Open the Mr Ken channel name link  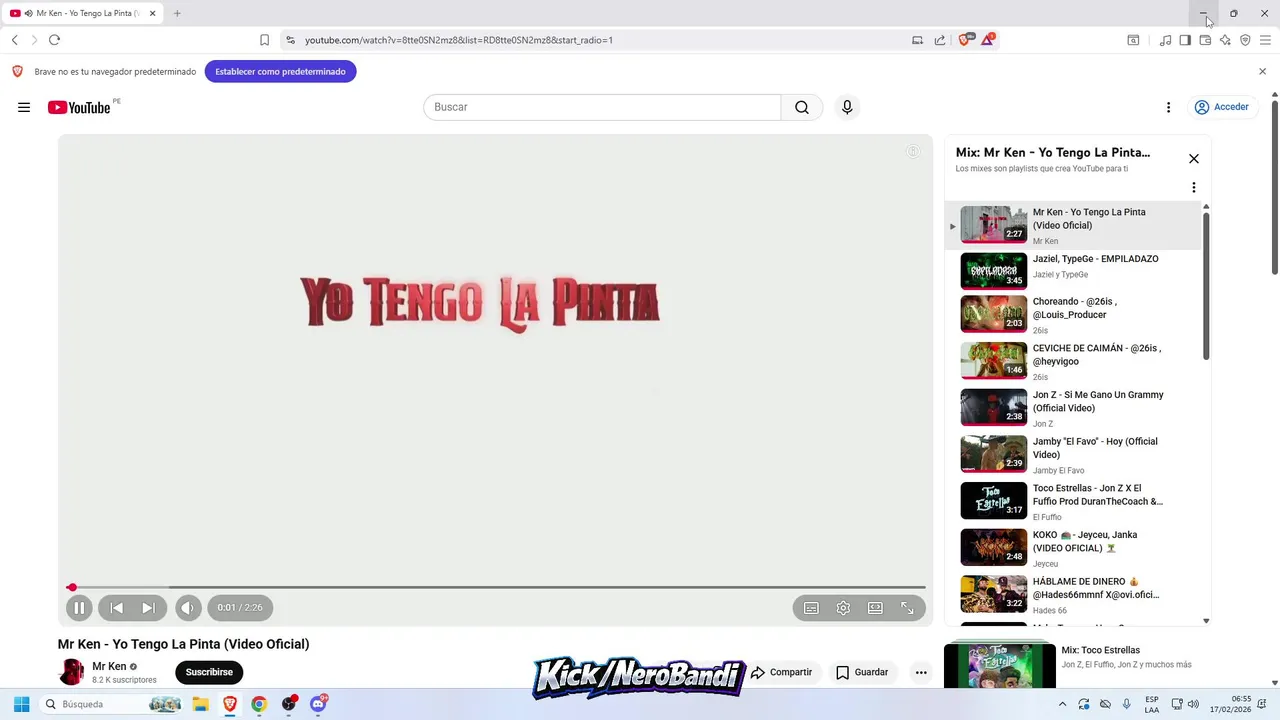109,666
